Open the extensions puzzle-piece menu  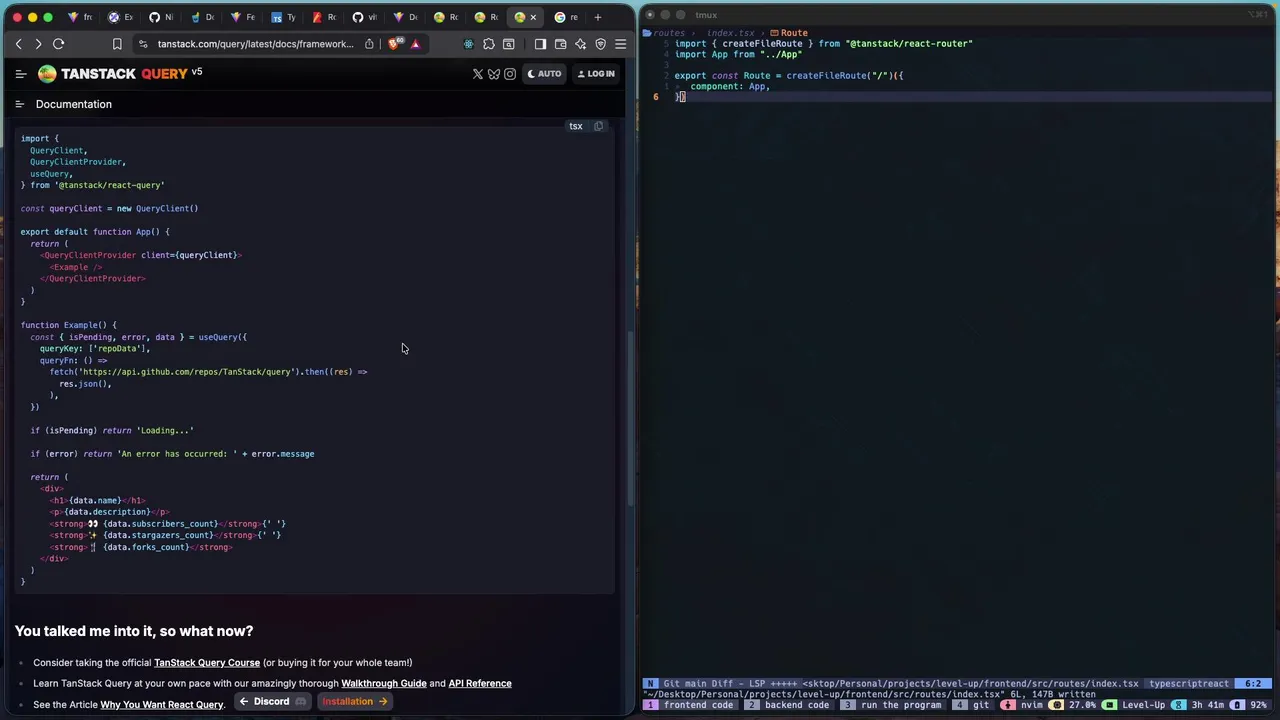point(489,44)
